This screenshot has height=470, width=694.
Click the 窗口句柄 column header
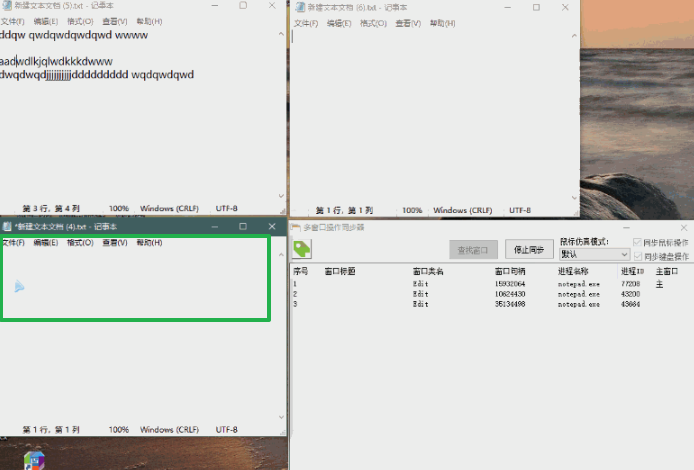click(510, 271)
